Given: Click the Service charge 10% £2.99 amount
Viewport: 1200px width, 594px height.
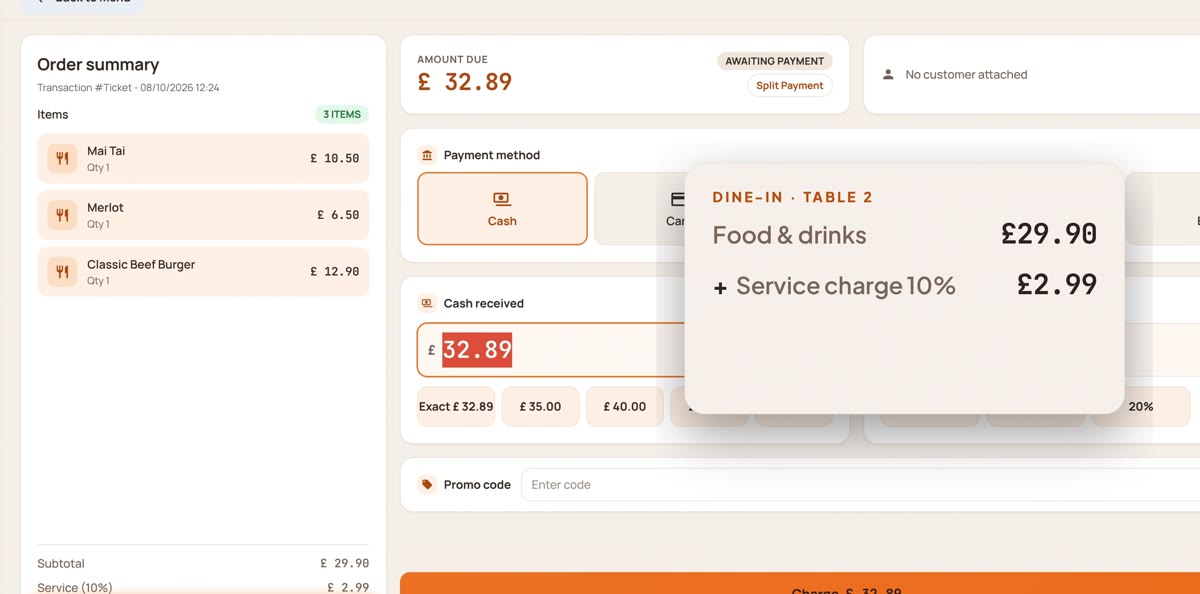Looking at the screenshot, I should (x=1057, y=284).
